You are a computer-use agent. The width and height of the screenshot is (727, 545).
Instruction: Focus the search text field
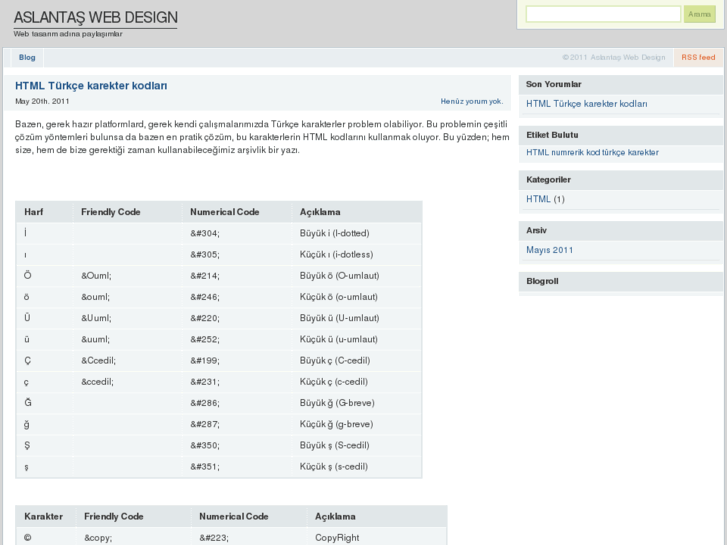click(x=603, y=14)
